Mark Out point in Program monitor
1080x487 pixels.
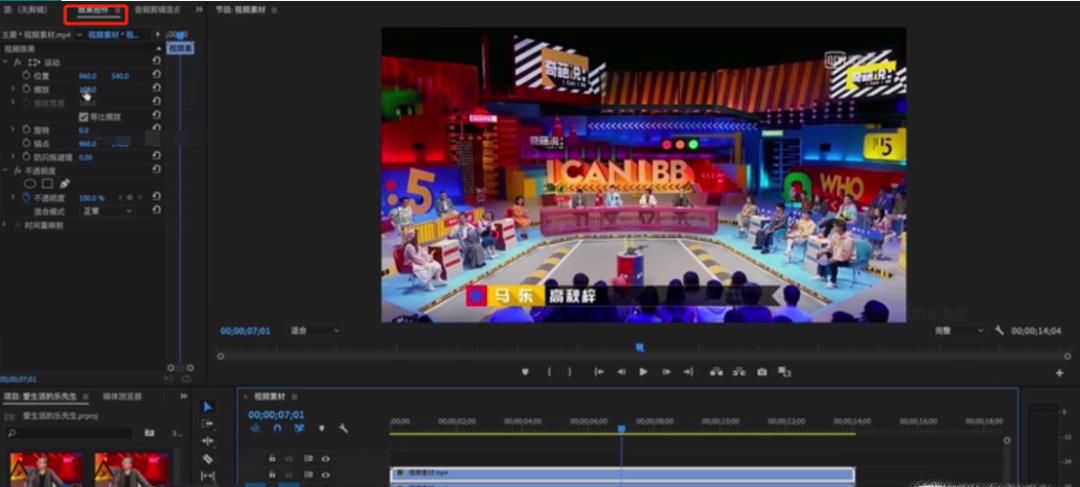(570, 372)
